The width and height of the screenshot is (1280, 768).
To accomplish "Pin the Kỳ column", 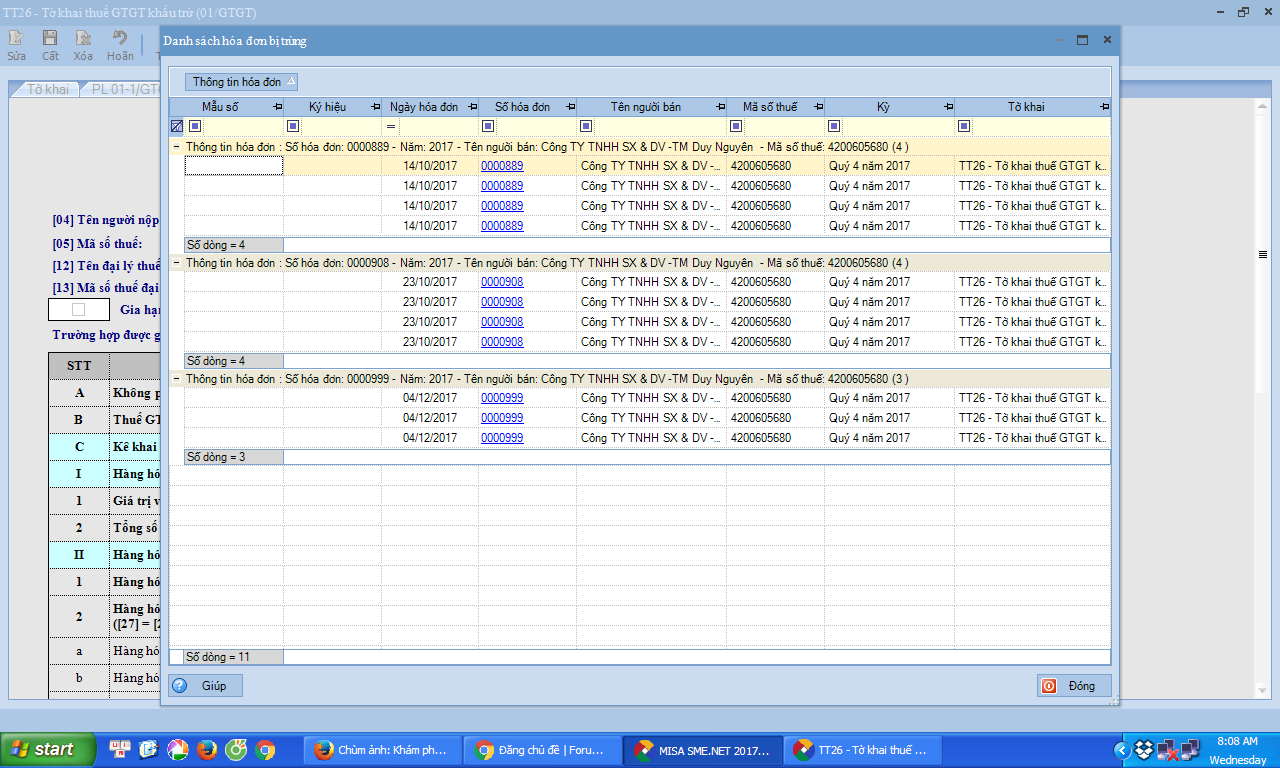I will (948, 106).
